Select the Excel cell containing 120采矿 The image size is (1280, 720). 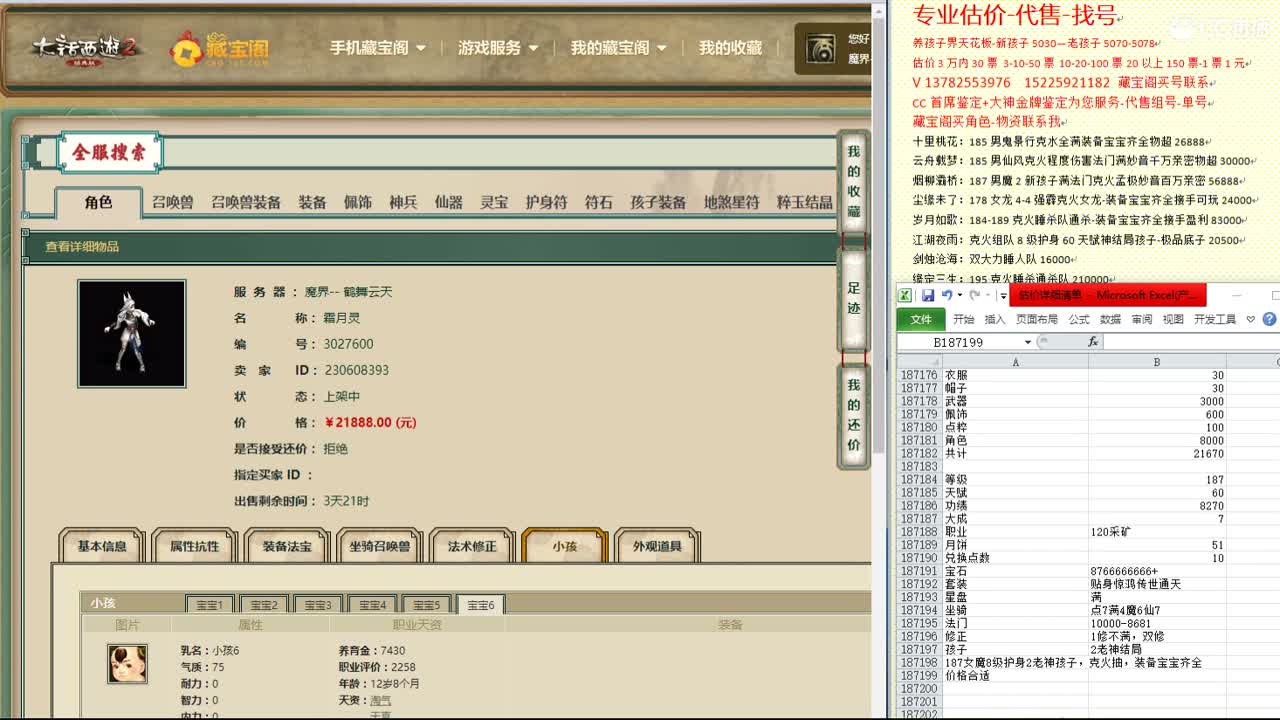click(x=1157, y=532)
